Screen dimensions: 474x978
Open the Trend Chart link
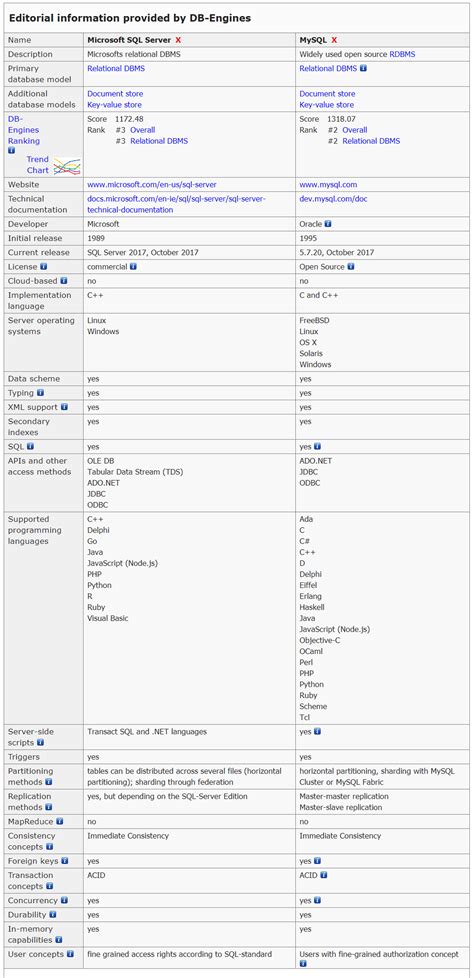pos(37,165)
